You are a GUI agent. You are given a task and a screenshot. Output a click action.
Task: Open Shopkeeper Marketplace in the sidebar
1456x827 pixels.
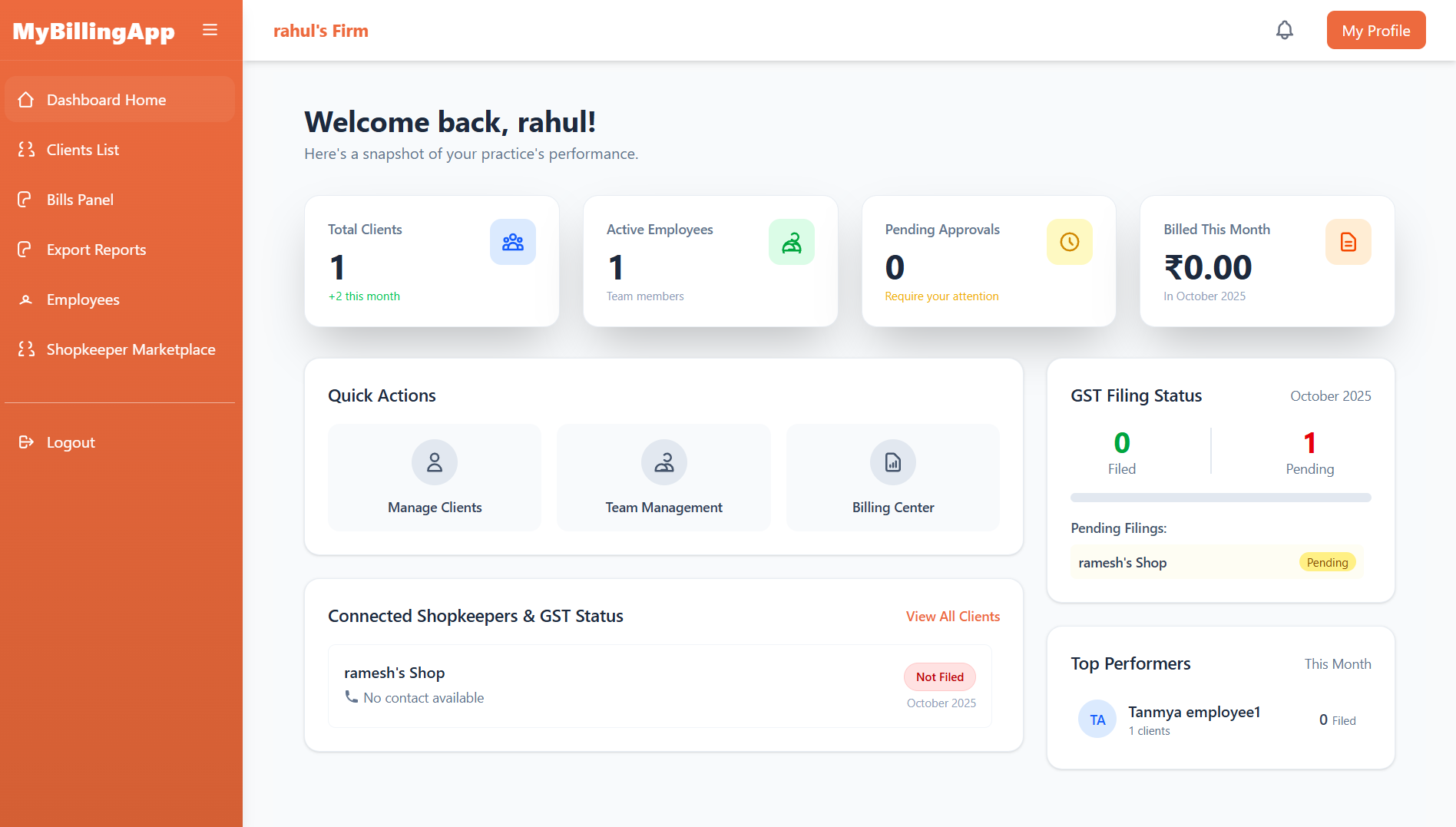(x=131, y=349)
